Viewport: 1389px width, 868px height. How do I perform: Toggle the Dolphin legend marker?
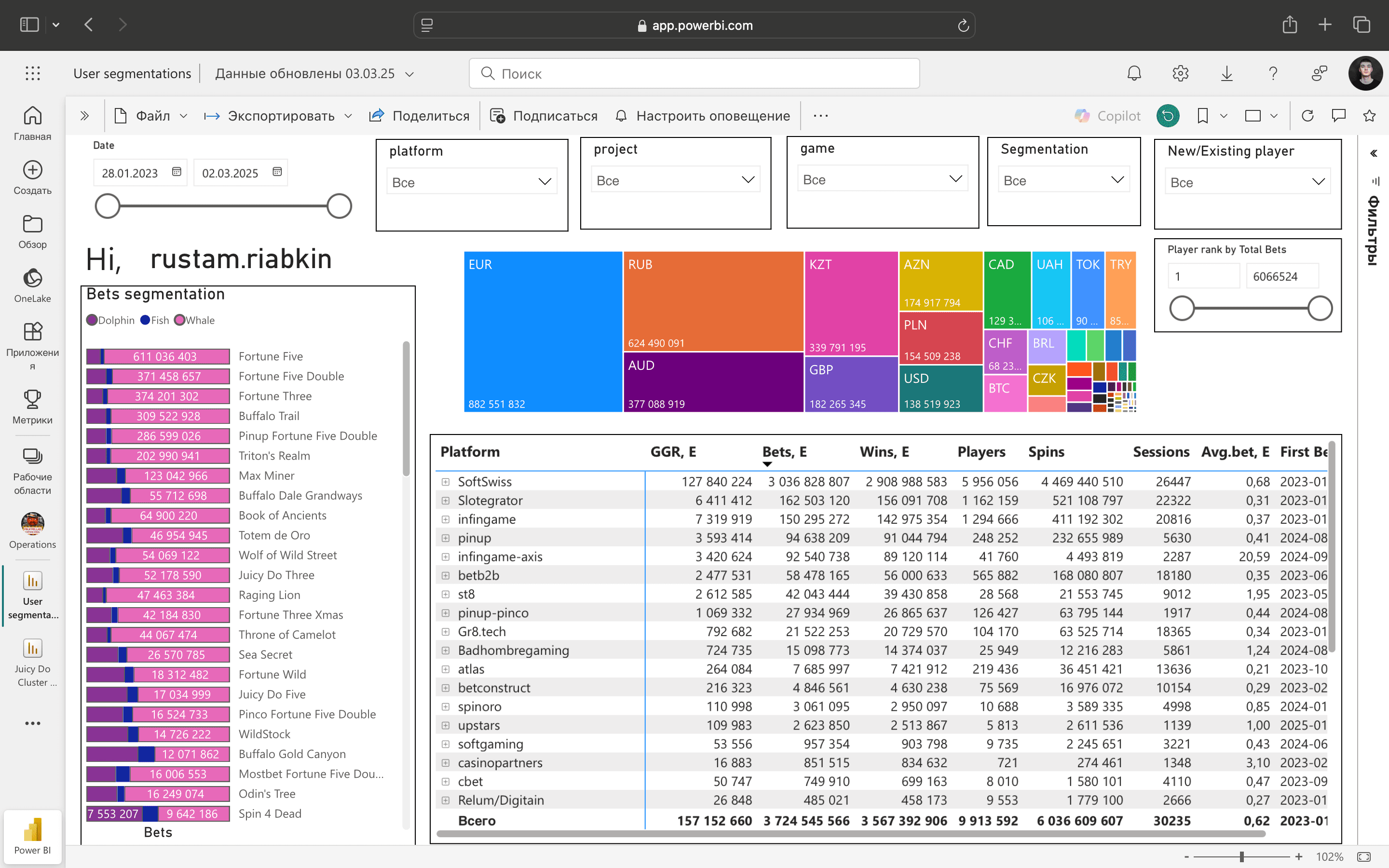[x=92, y=320]
